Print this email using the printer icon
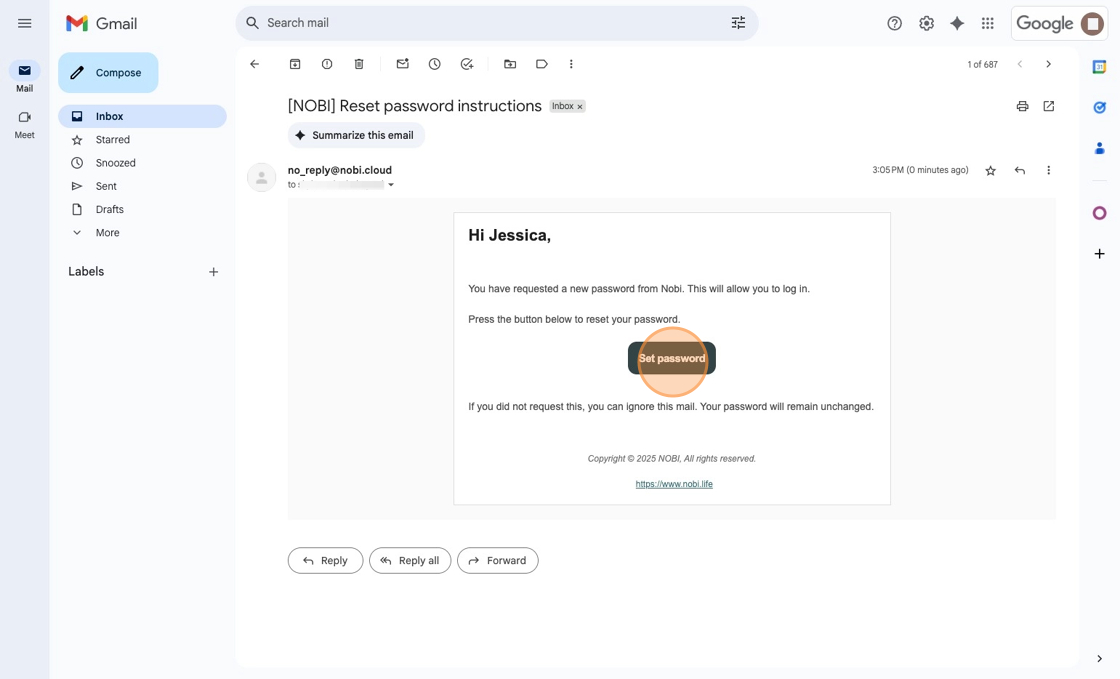Image resolution: width=1120 pixels, height=679 pixels. (x=1022, y=106)
